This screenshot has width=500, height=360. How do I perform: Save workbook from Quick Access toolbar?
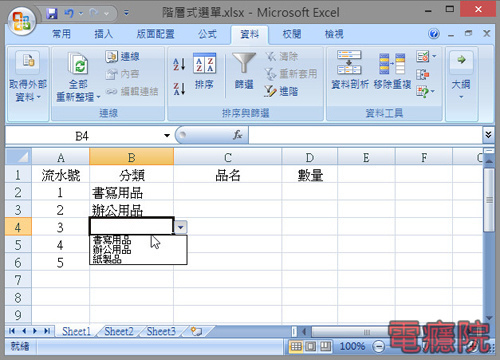[x=52, y=13]
